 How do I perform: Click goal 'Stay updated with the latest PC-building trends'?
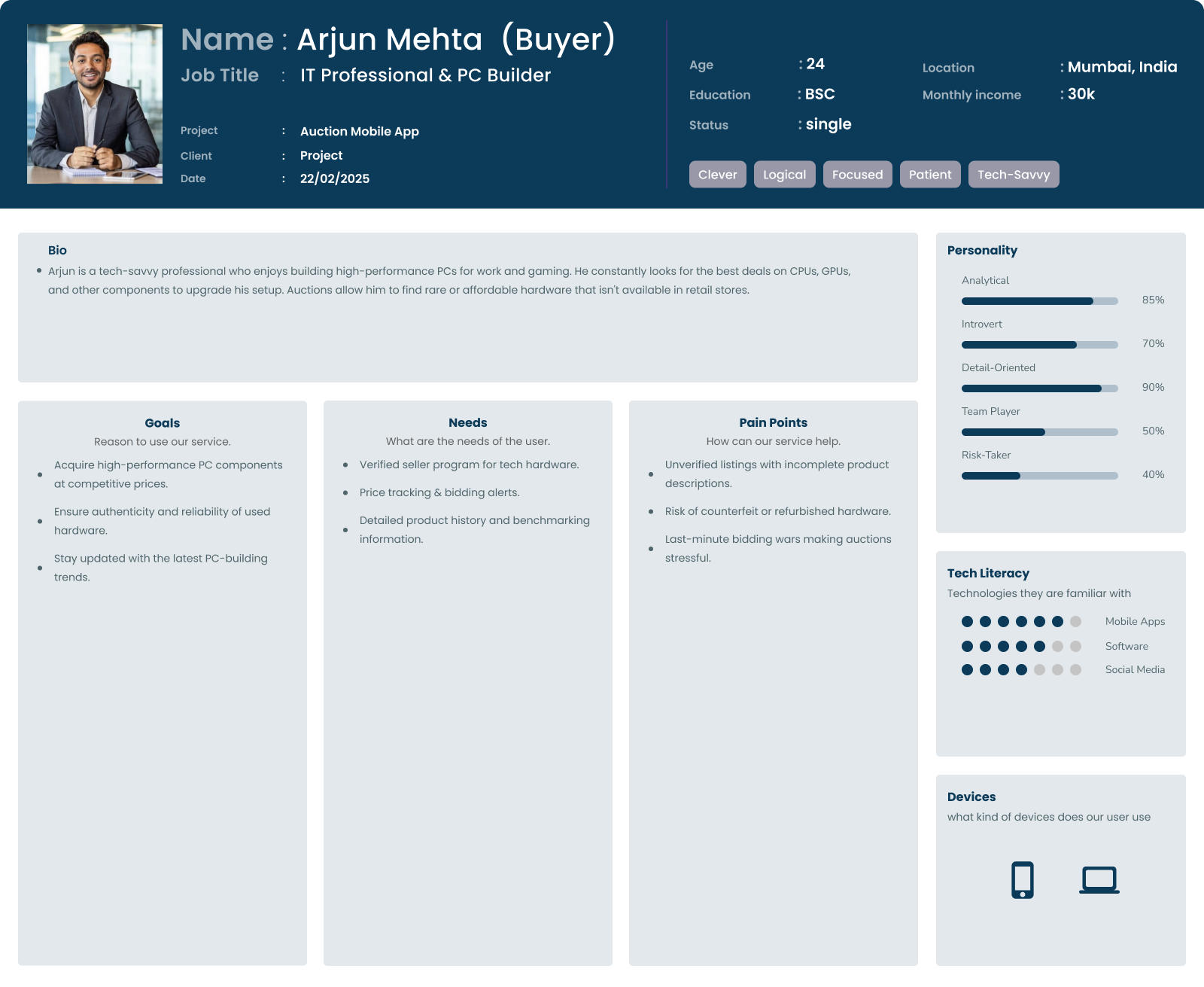(x=161, y=568)
